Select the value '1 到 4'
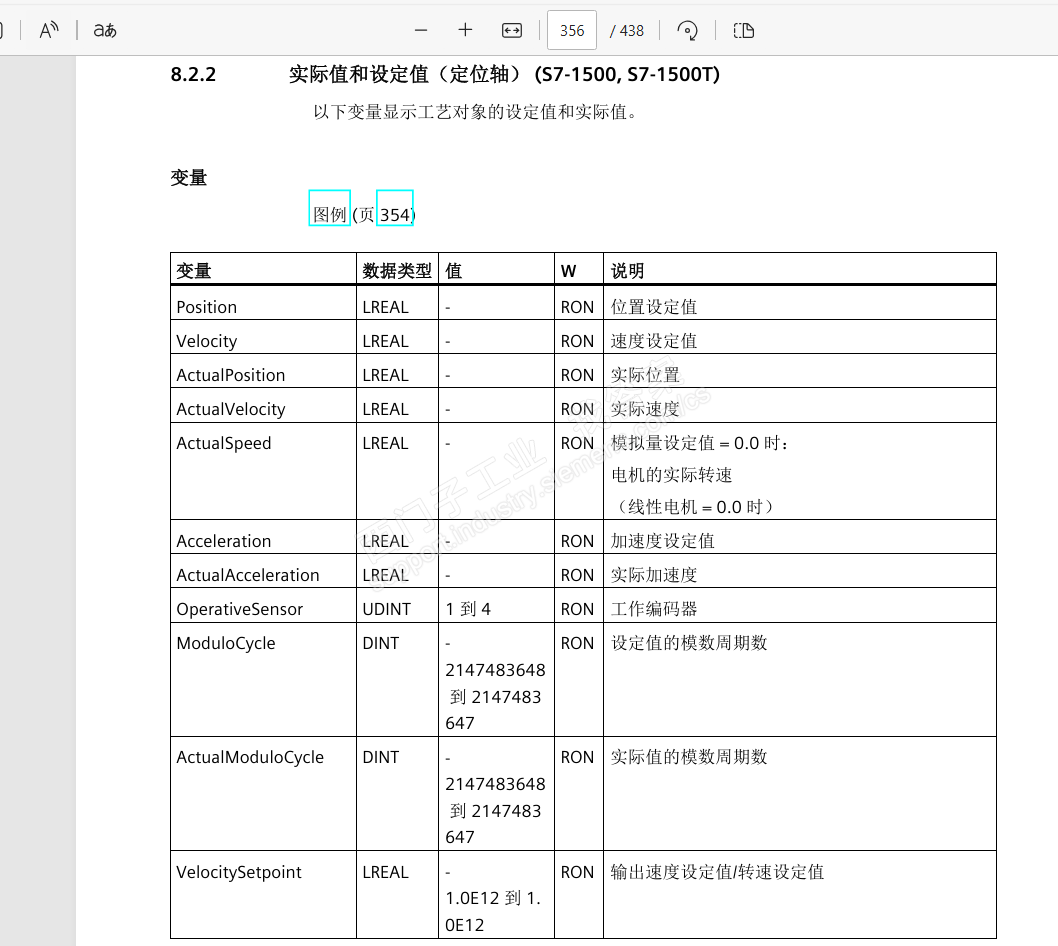 tap(468, 609)
